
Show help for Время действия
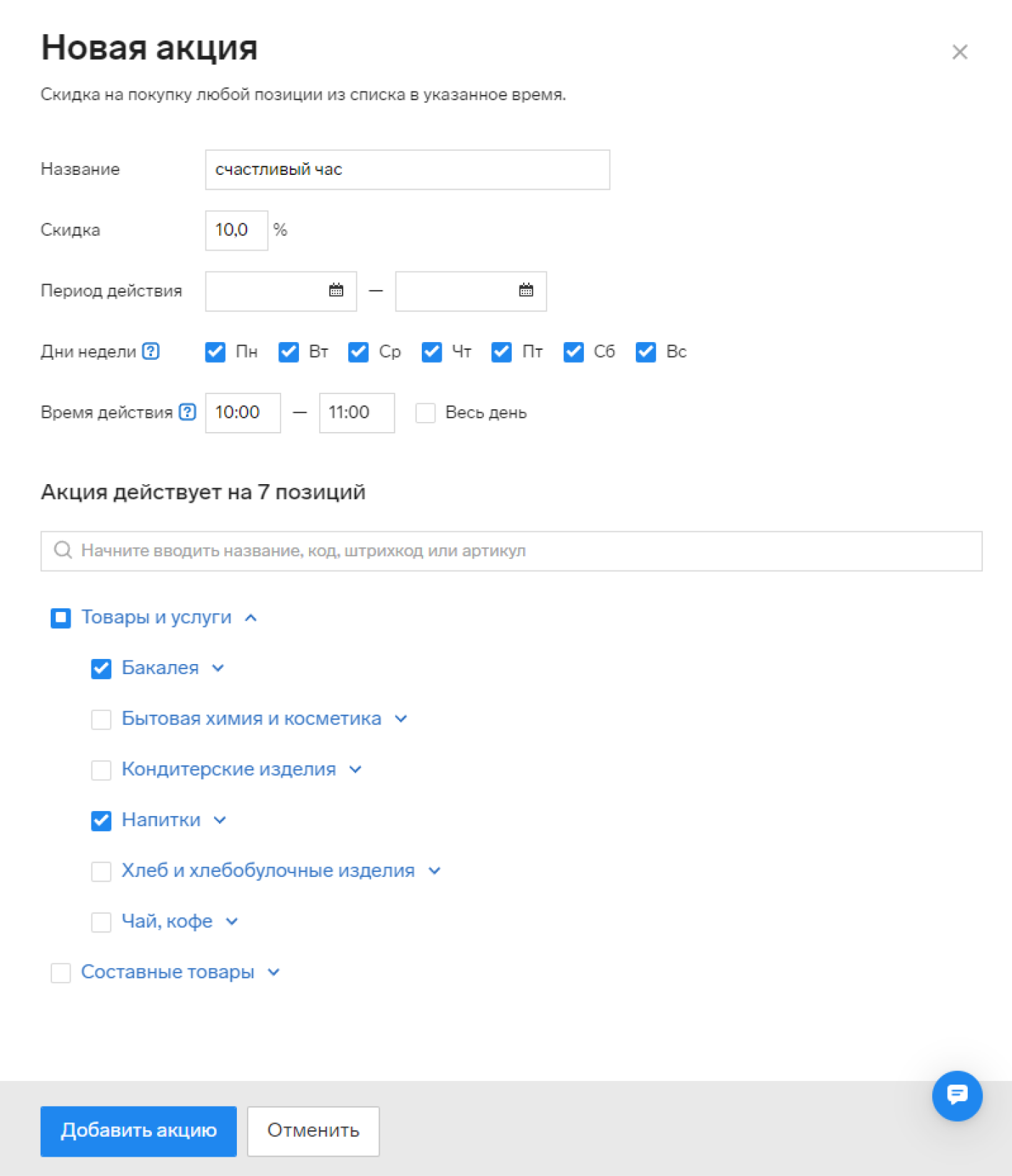188,412
